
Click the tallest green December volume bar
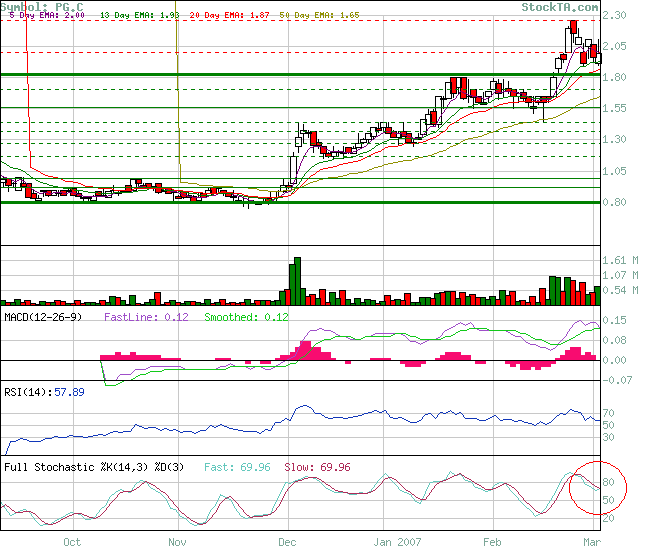(x=295, y=282)
